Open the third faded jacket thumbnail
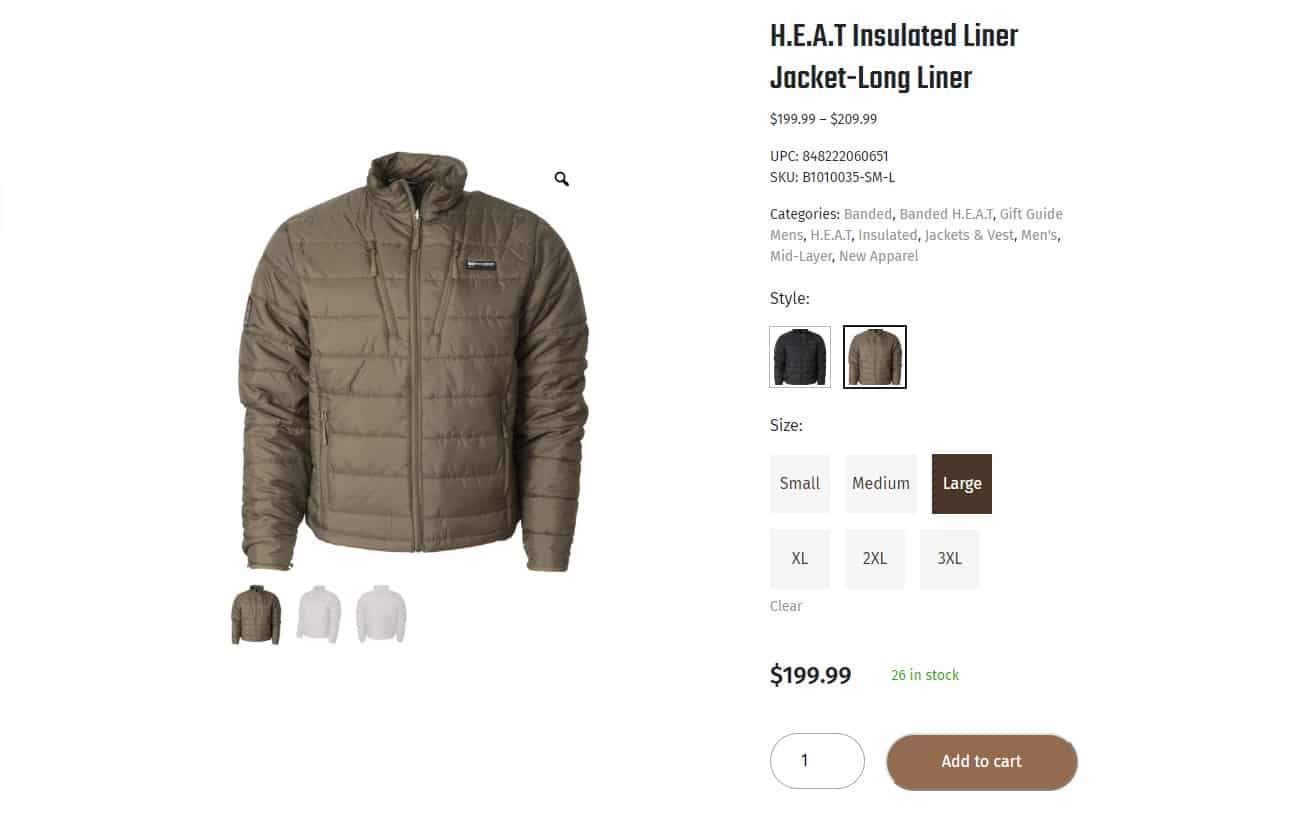This screenshot has height=820, width=1300. click(x=381, y=615)
